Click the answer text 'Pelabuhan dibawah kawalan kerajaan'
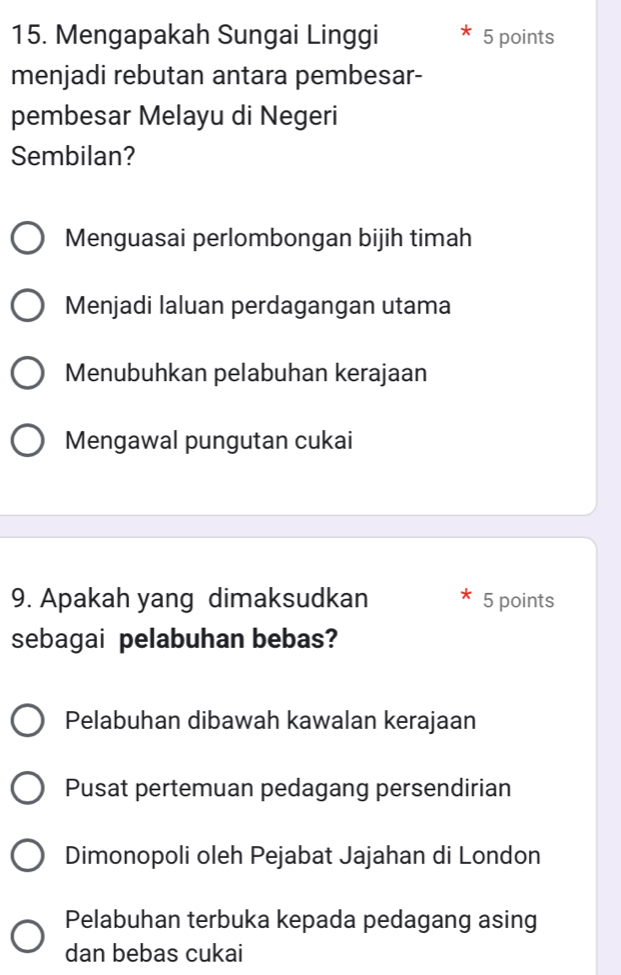 (x=270, y=719)
